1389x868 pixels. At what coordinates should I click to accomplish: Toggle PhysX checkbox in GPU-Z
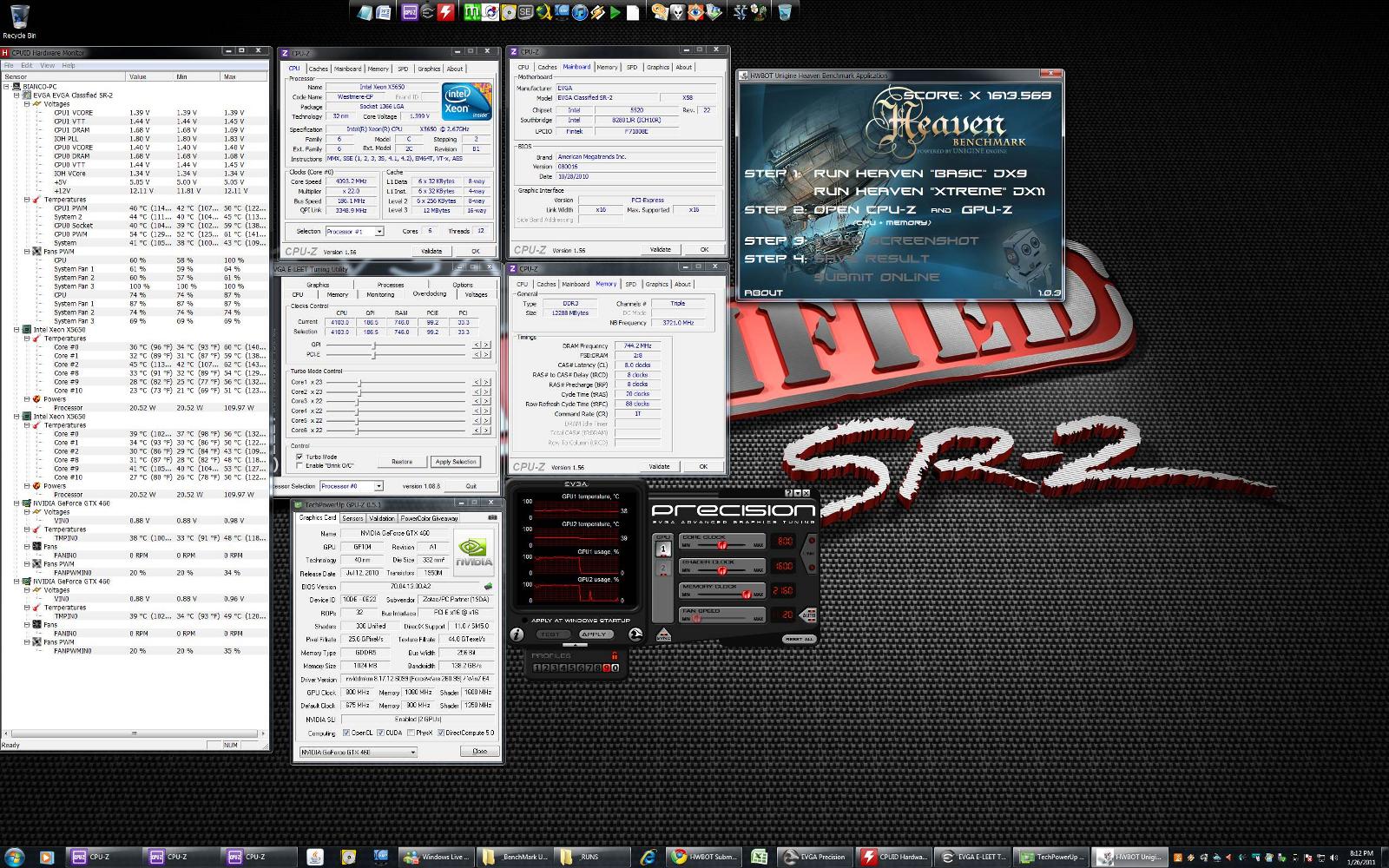(410, 733)
